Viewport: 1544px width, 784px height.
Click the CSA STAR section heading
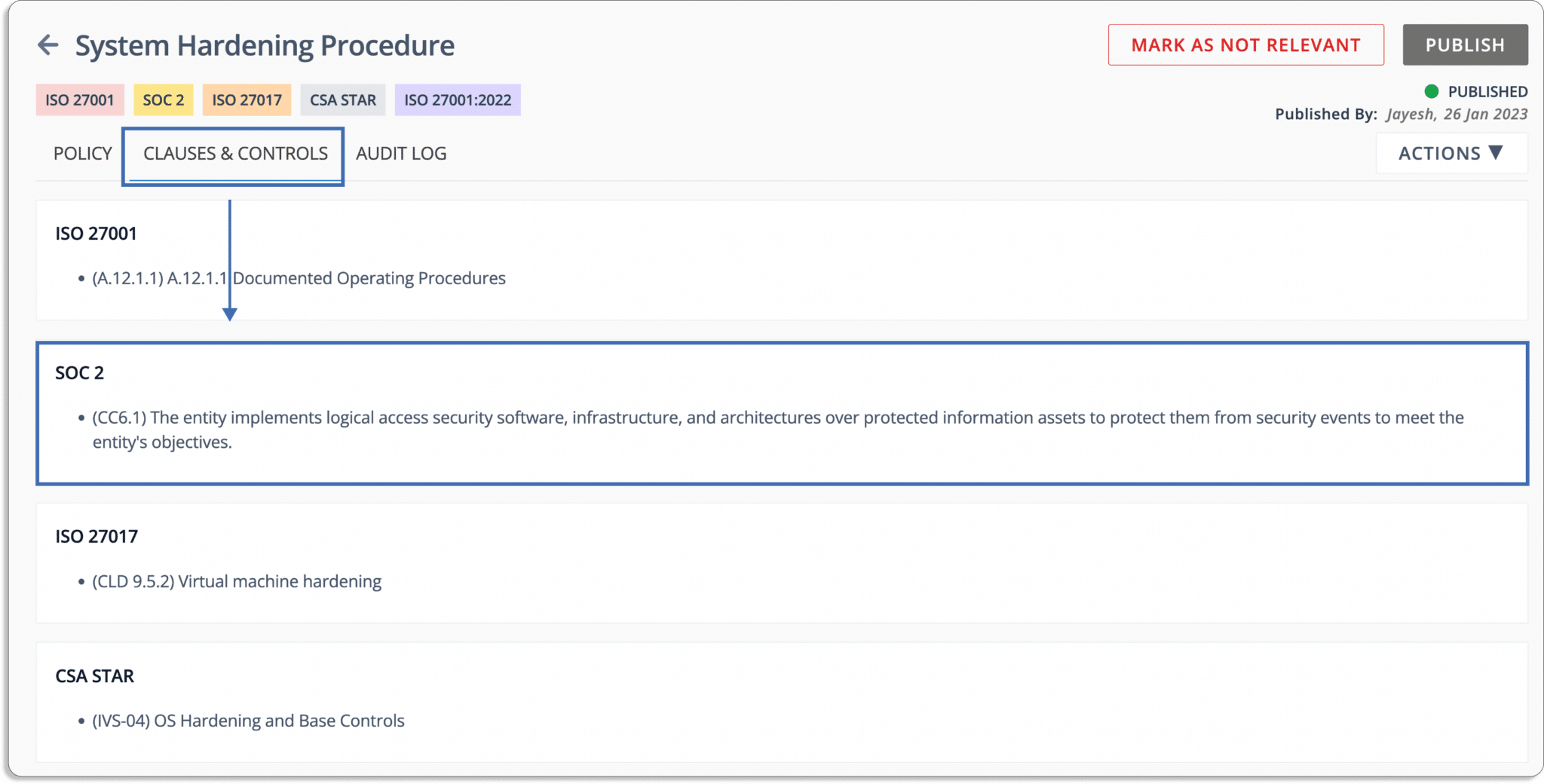tap(95, 676)
